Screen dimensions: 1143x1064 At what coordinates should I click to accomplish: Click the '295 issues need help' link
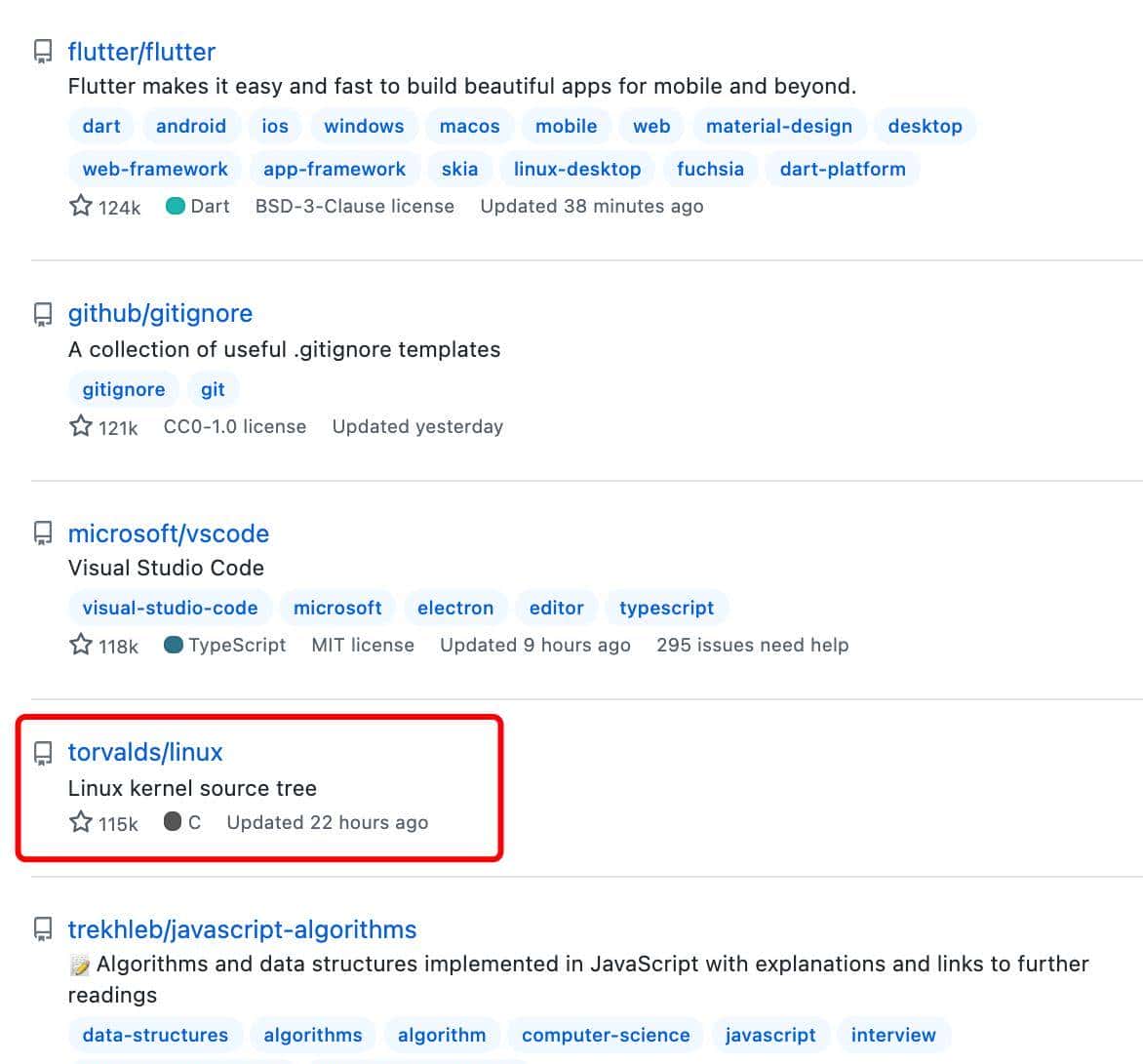(x=751, y=644)
